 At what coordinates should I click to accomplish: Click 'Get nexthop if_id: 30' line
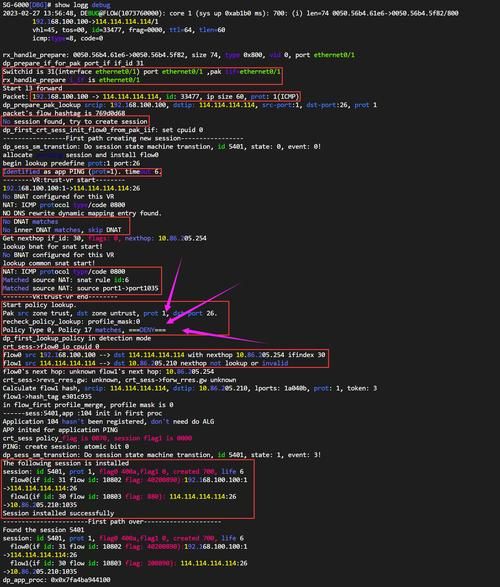(x=104, y=238)
